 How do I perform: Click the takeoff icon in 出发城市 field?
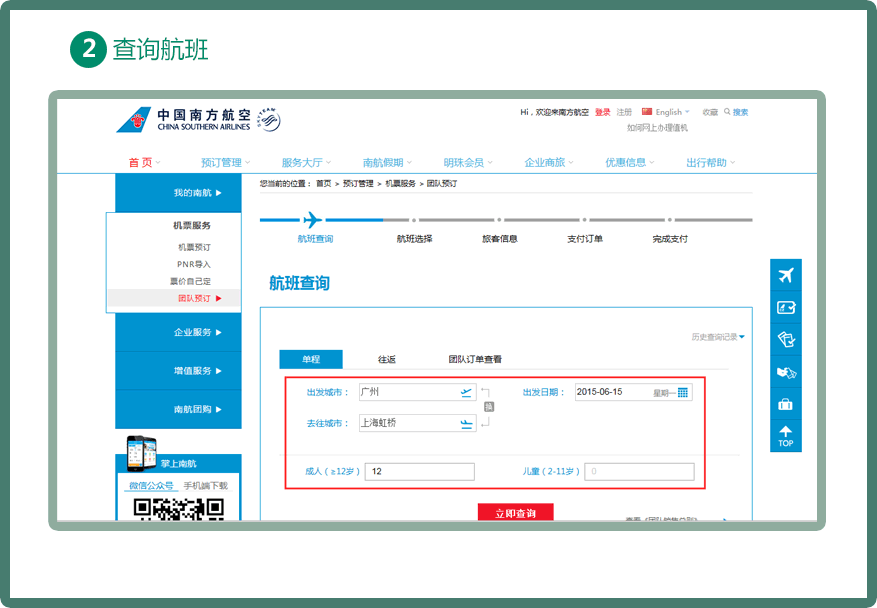(466, 392)
